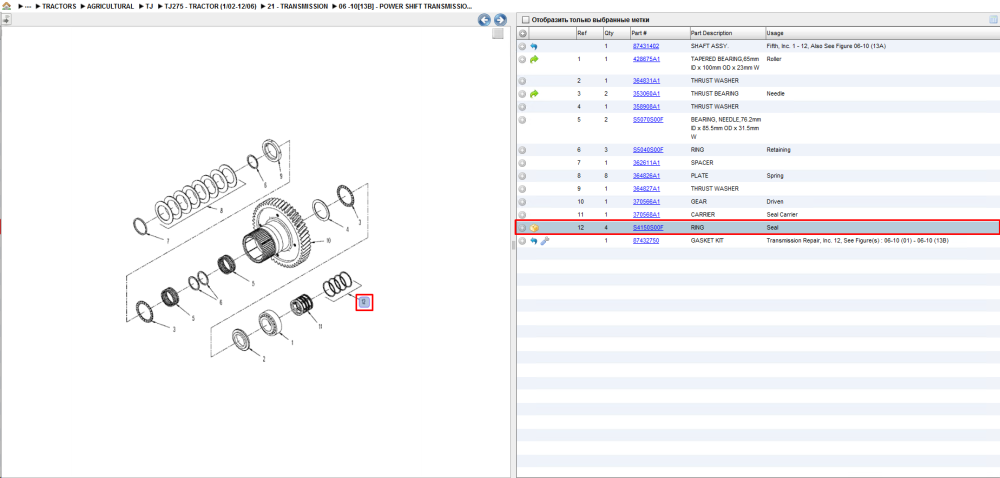Viewport: 1000px width, 478px height.
Task: Open part number link S5040S00F
Action: coord(648,150)
